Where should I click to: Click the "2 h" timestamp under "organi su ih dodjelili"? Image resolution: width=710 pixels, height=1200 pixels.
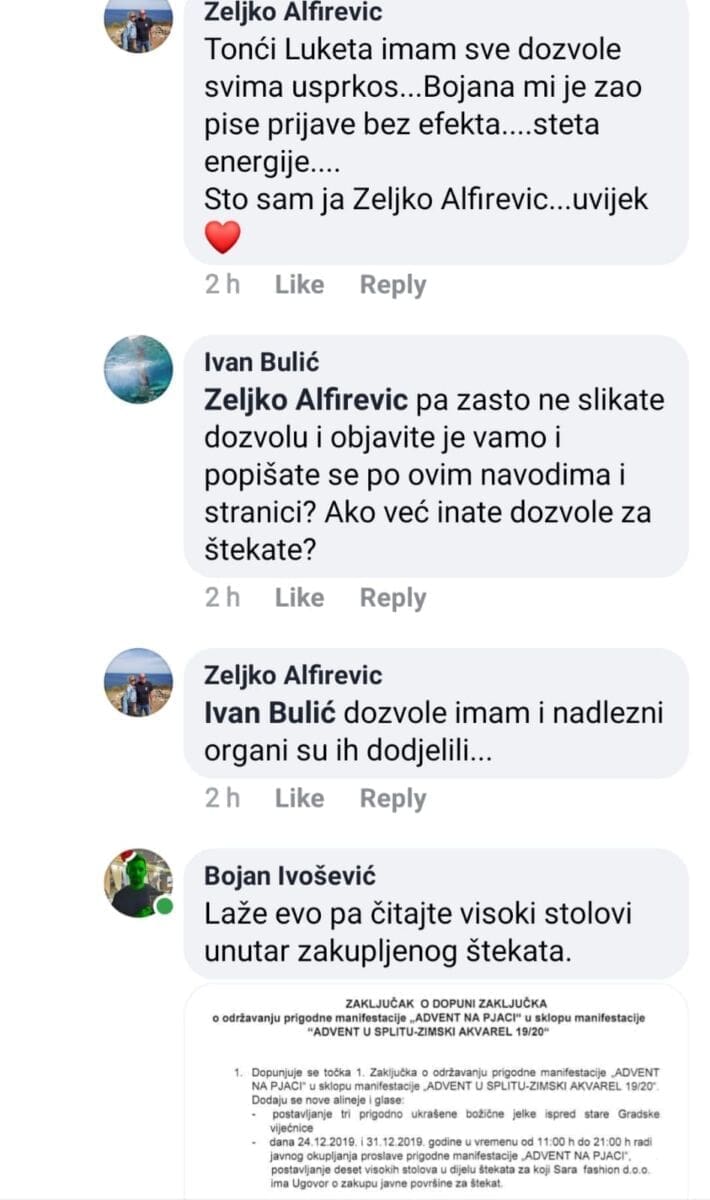[222, 799]
